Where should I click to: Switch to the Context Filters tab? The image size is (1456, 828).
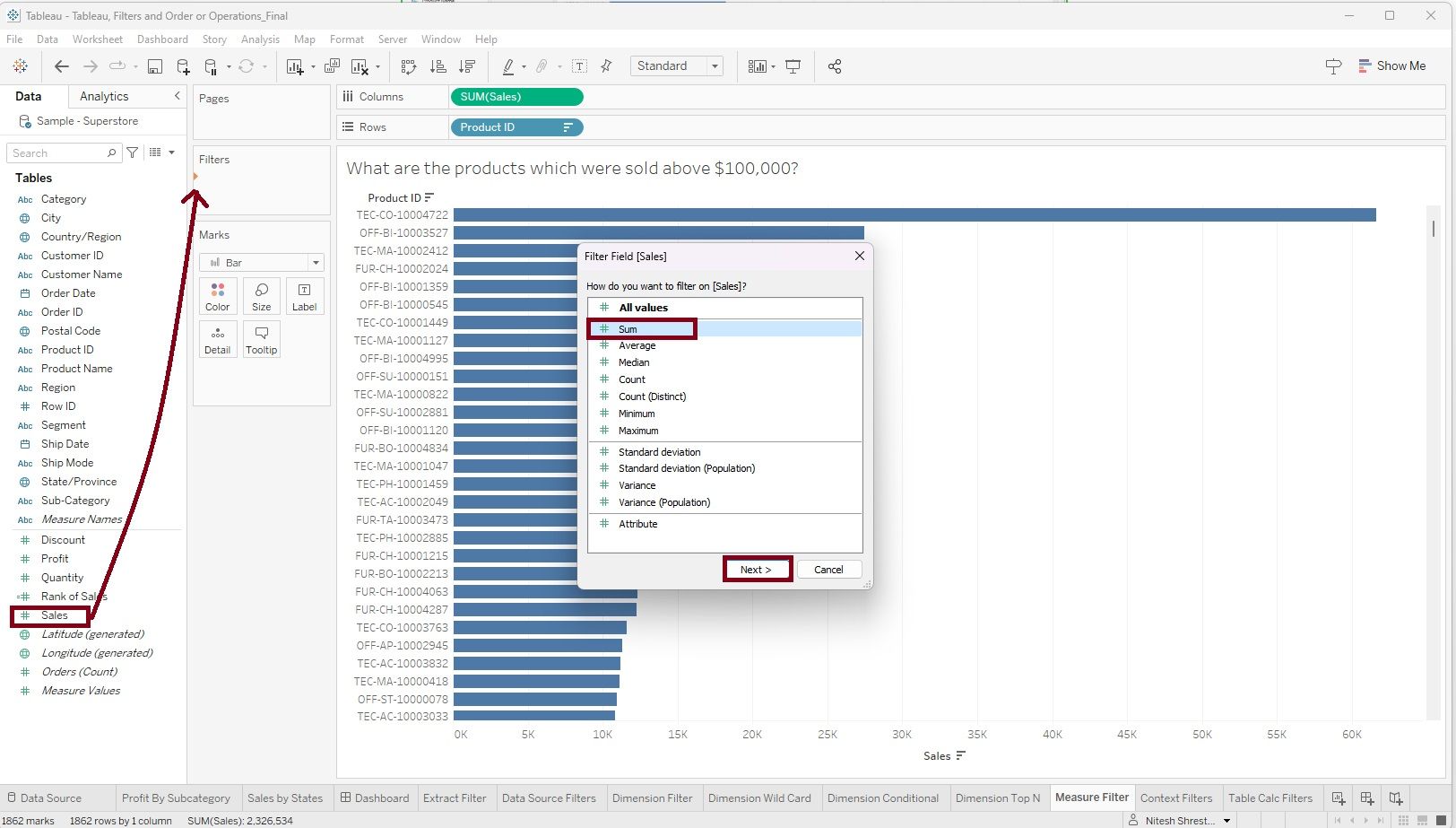1175,797
